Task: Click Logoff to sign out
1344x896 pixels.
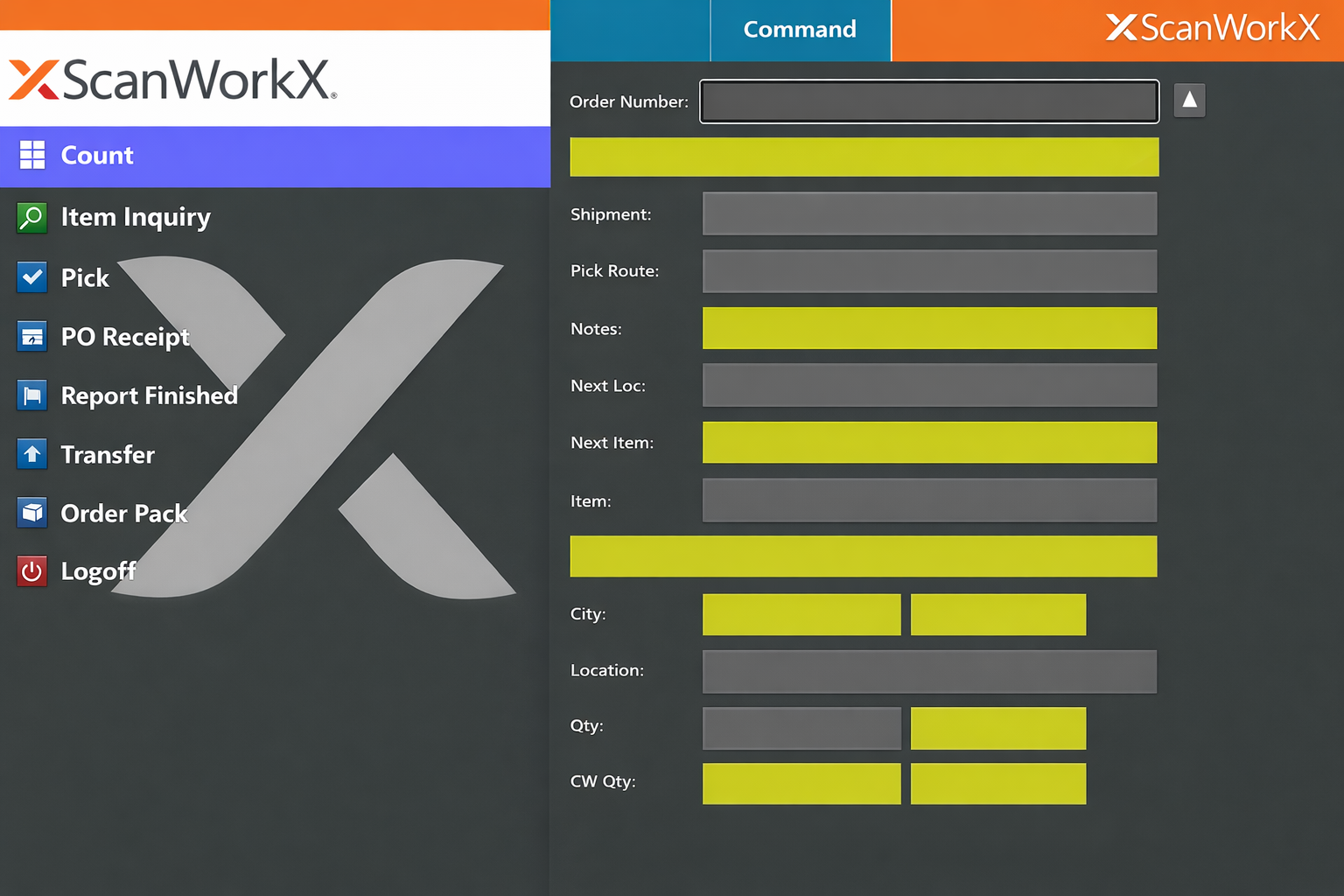Action: (98, 570)
